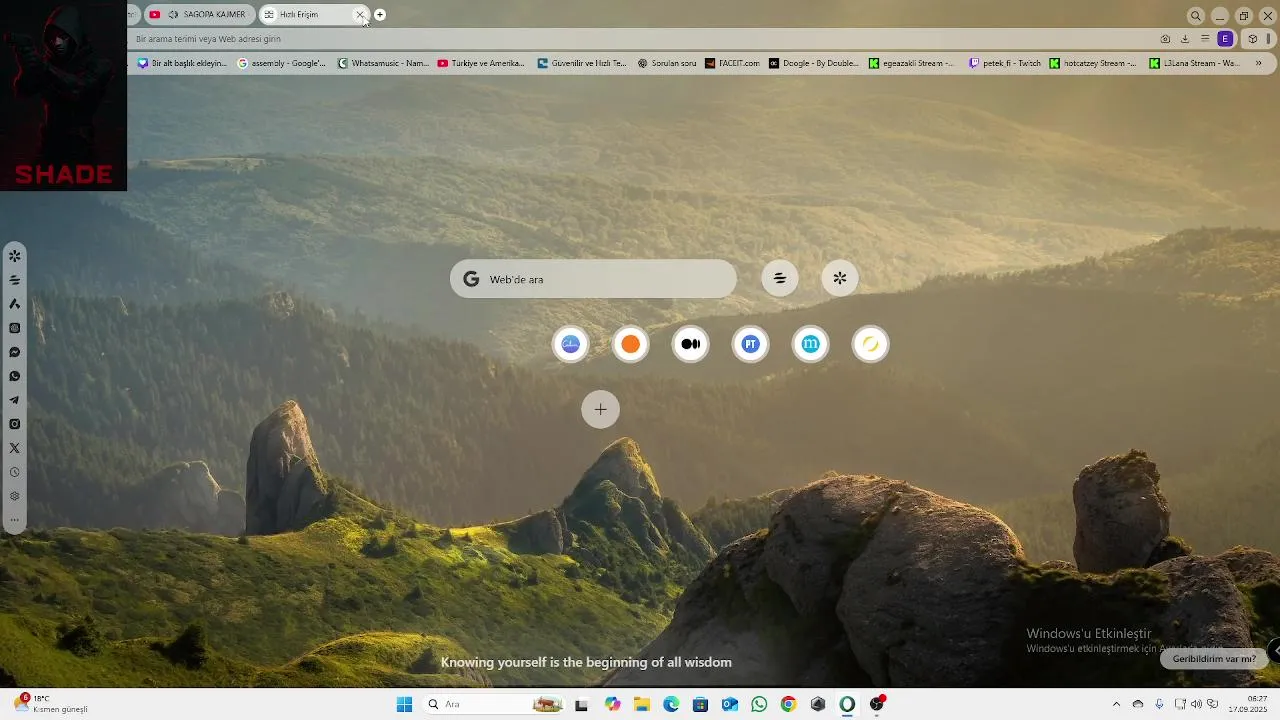
Task: Open the History clock icon in sidebar
Action: [14, 472]
